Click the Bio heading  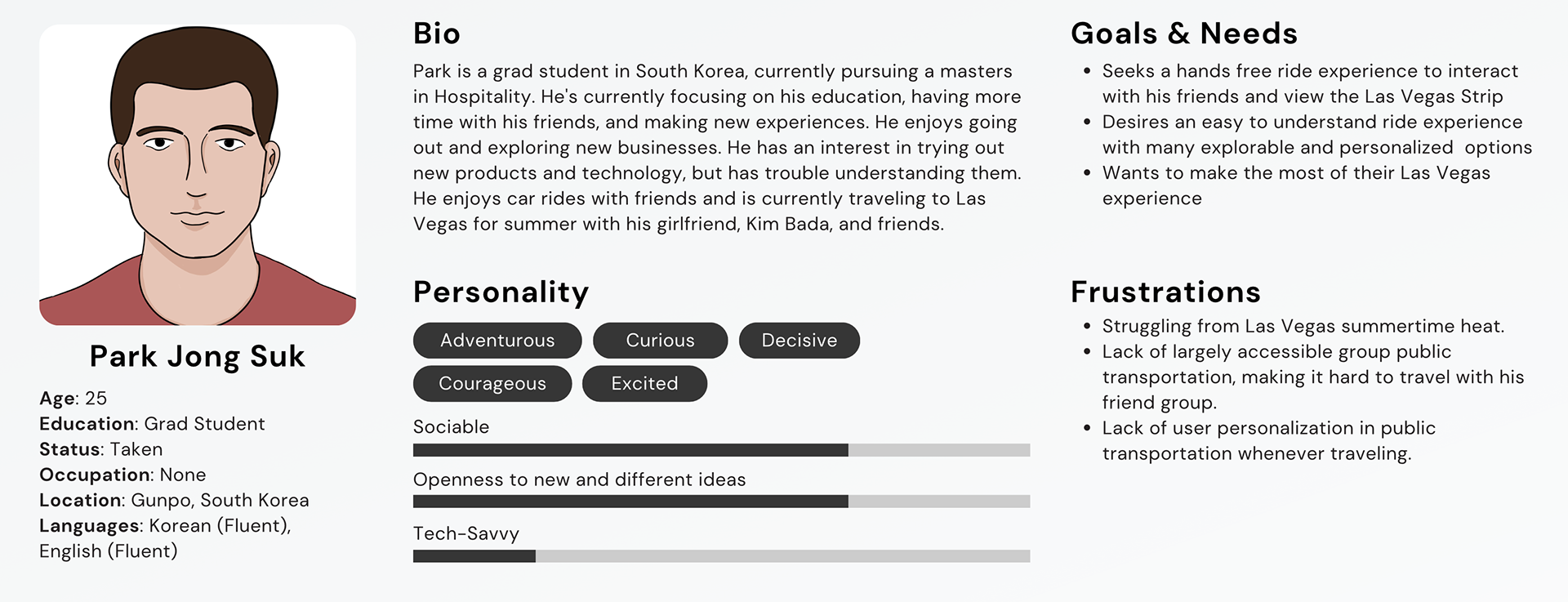pyautogui.click(x=437, y=33)
